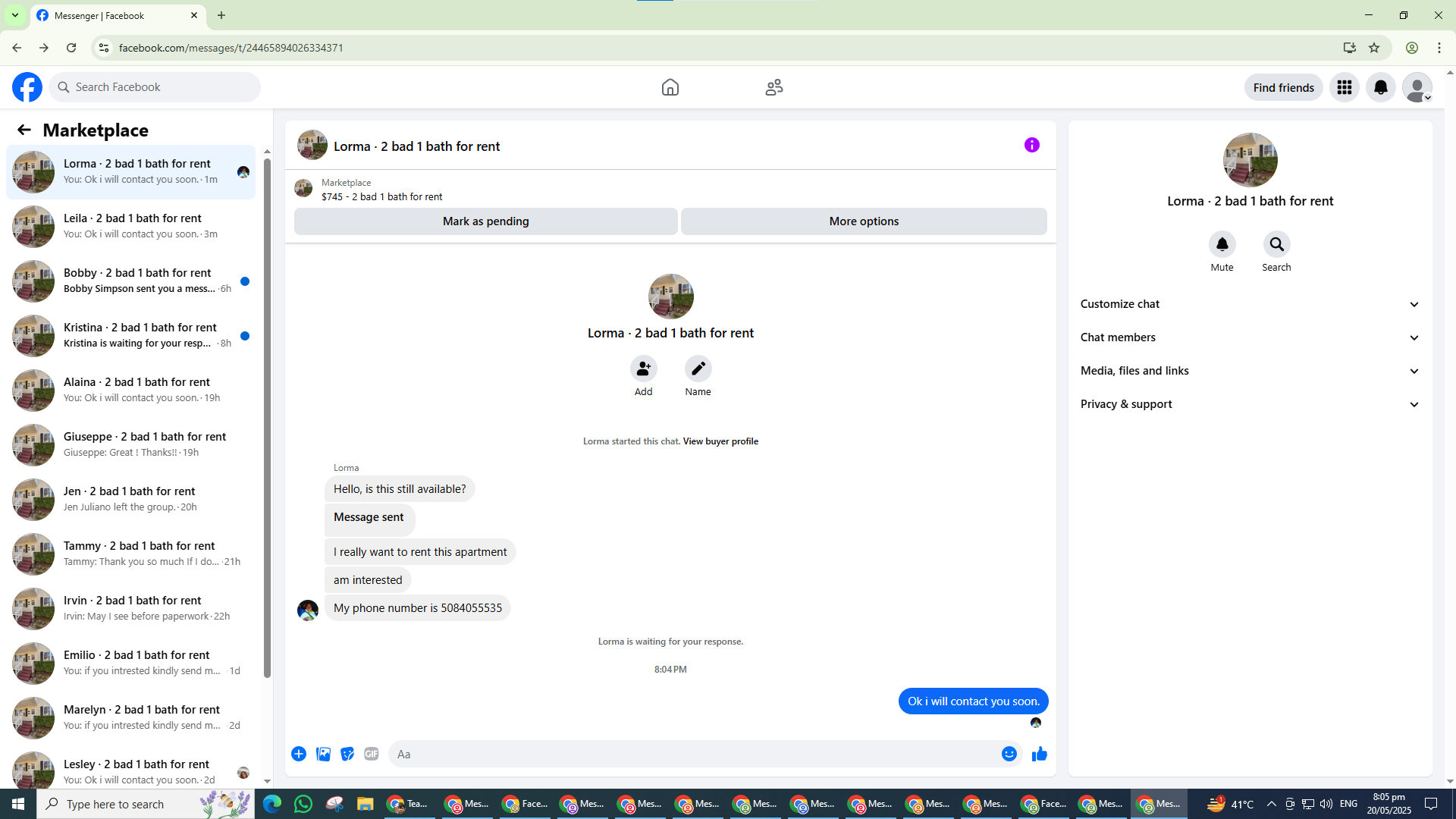Go to Facebook Home tab
This screenshot has height=819, width=1456.
[x=670, y=87]
